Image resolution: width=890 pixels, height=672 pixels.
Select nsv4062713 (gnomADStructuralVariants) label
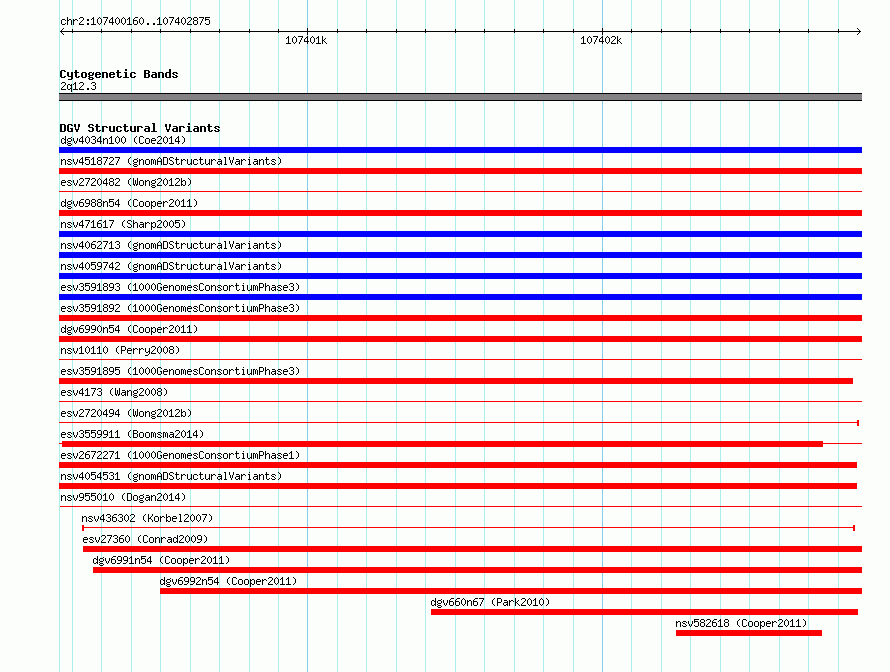[171, 245]
